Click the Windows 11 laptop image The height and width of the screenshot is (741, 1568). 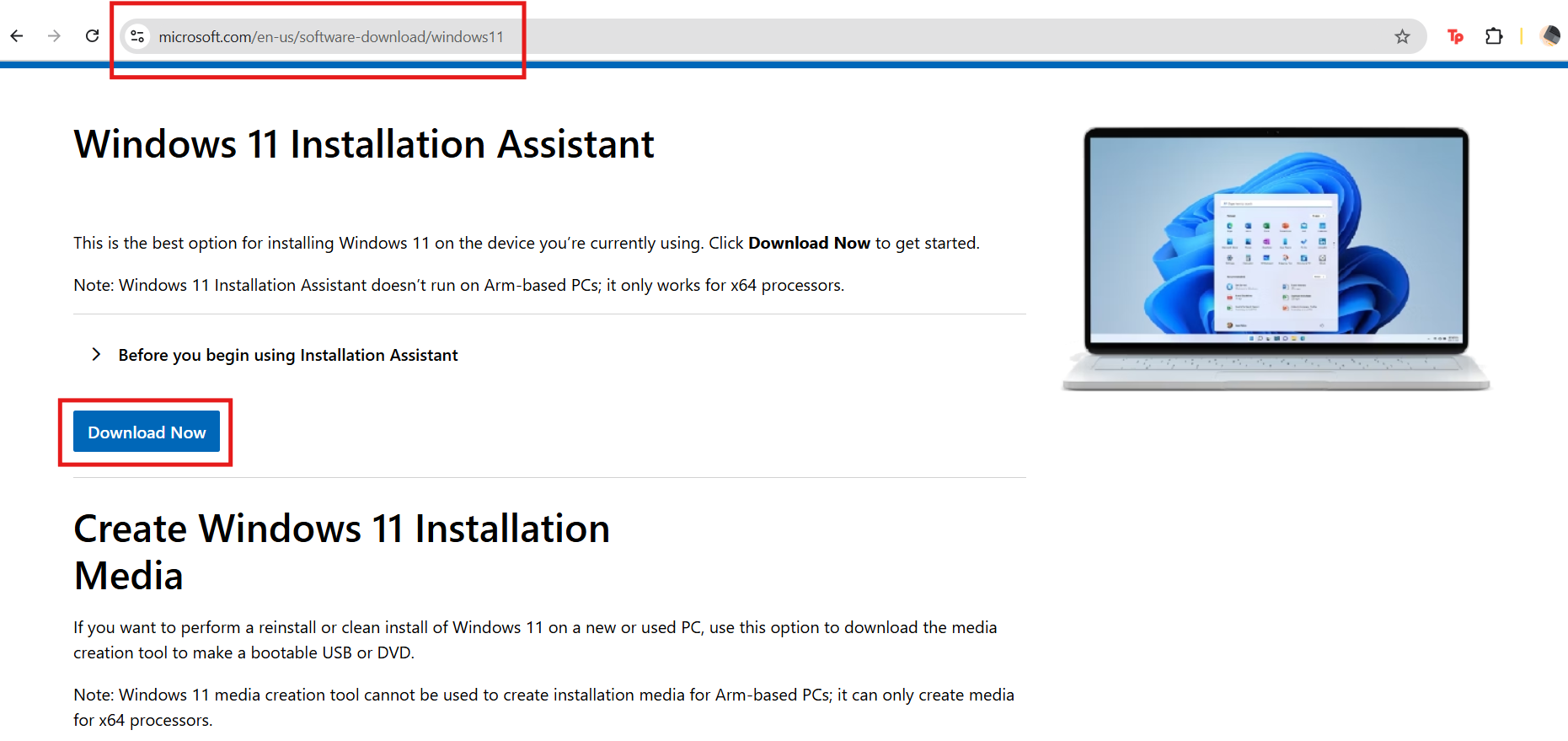click(x=1276, y=260)
